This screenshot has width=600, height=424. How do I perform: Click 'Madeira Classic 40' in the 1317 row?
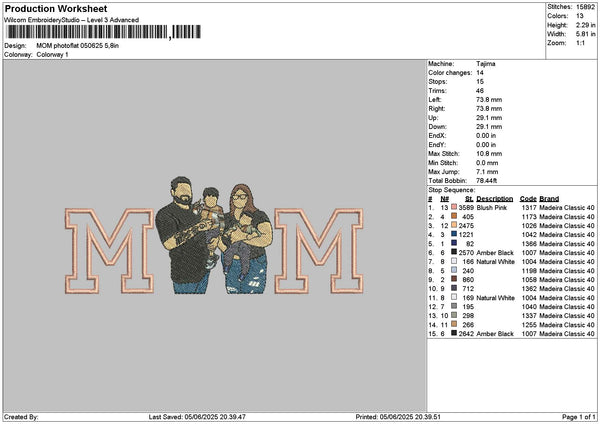point(567,207)
